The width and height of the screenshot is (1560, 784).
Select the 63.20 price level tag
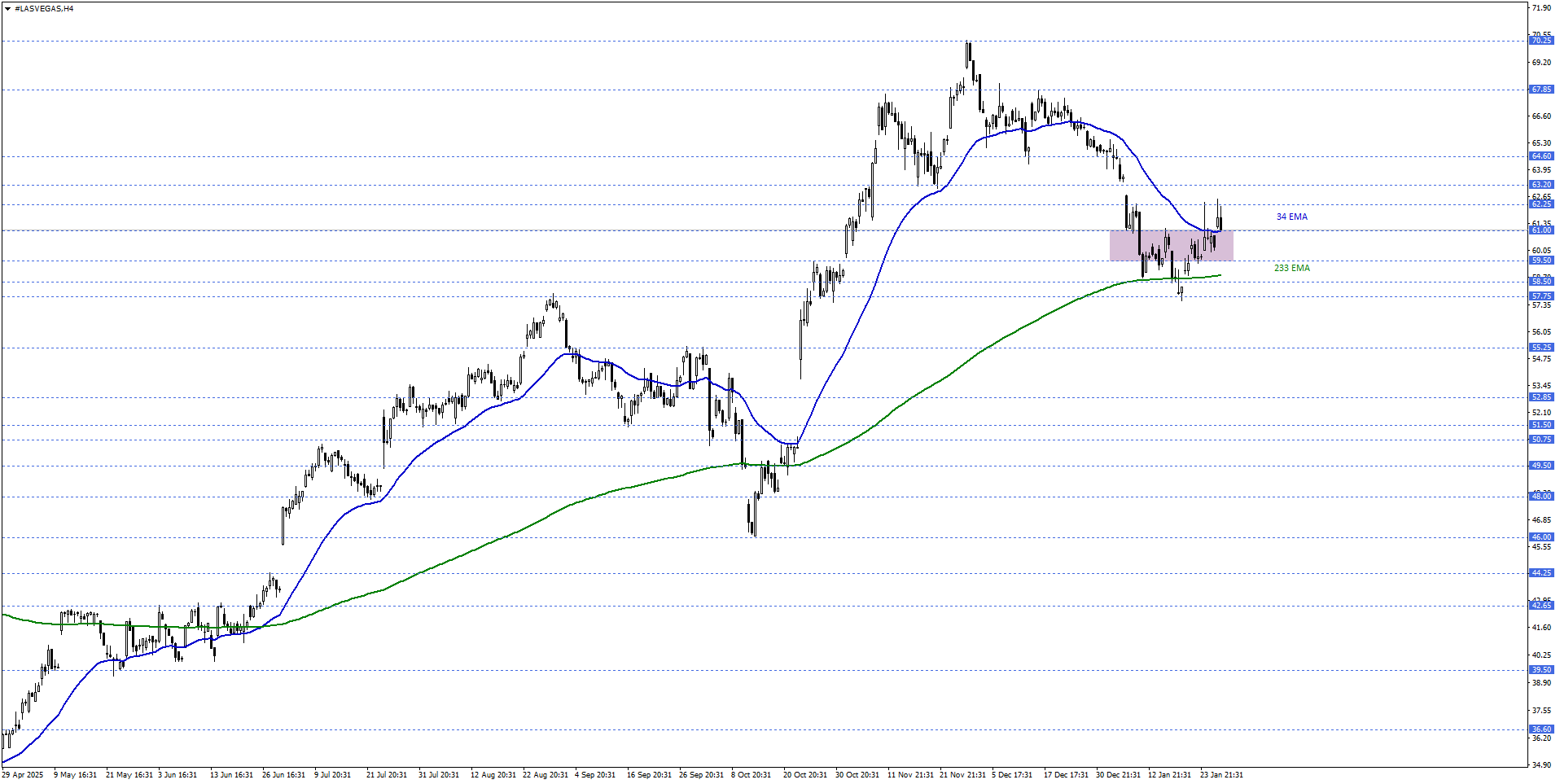(1540, 185)
